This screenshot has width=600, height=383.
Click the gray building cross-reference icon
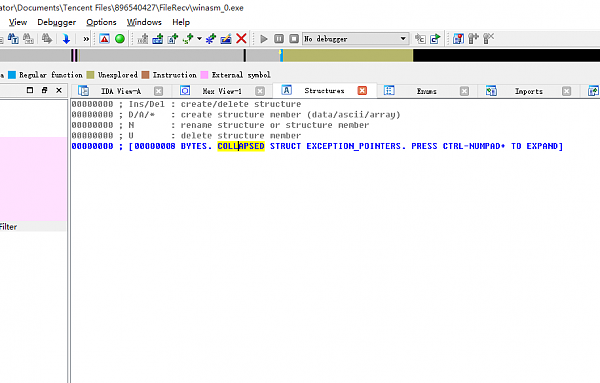tap(143, 39)
